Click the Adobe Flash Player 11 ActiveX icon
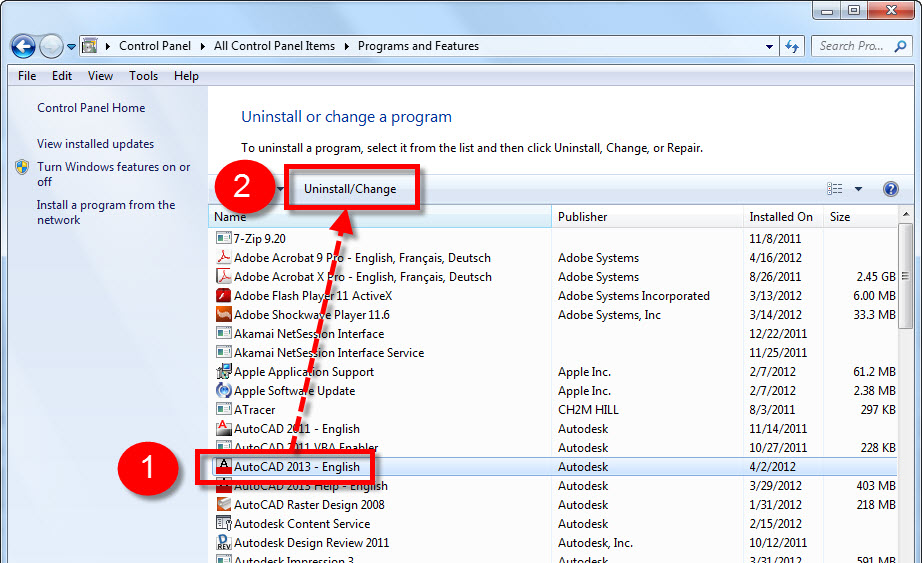This screenshot has height=563, width=922. (224, 296)
